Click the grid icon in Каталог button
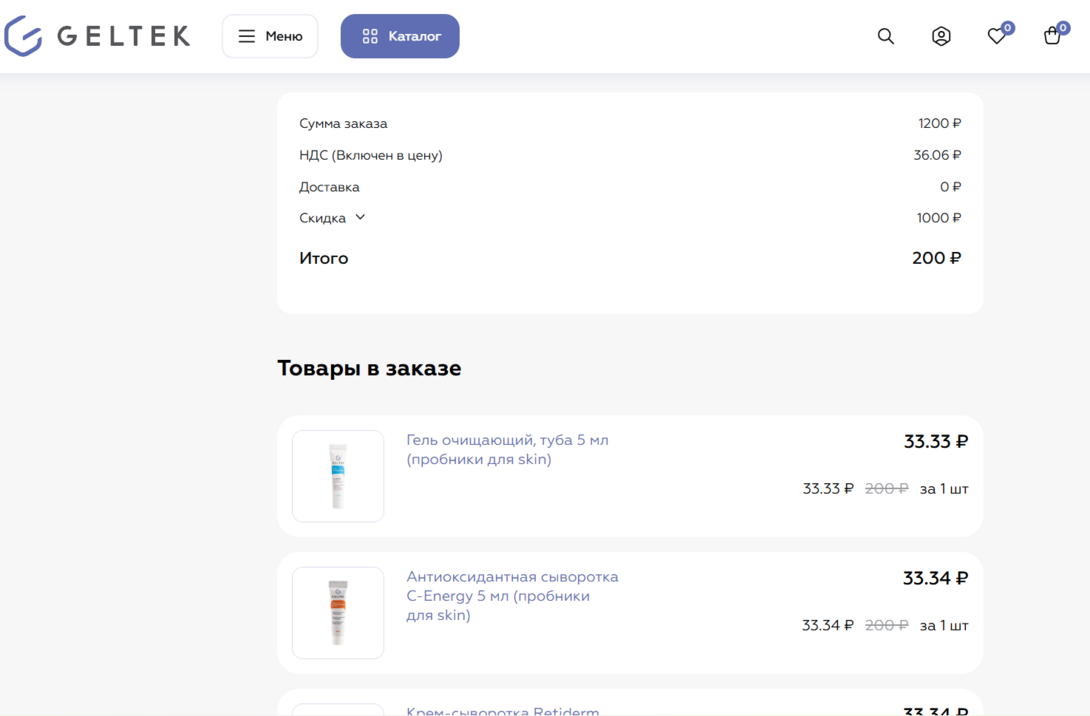 (x=370, y=36)
